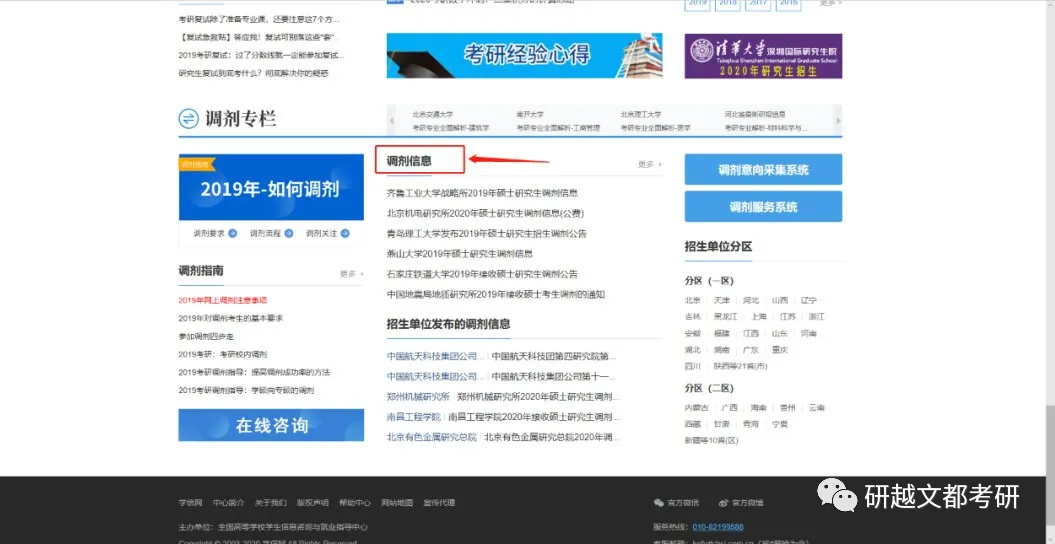1055x544 pixels.
Task: Open 学信网 footer link
Action: point(190,503)
